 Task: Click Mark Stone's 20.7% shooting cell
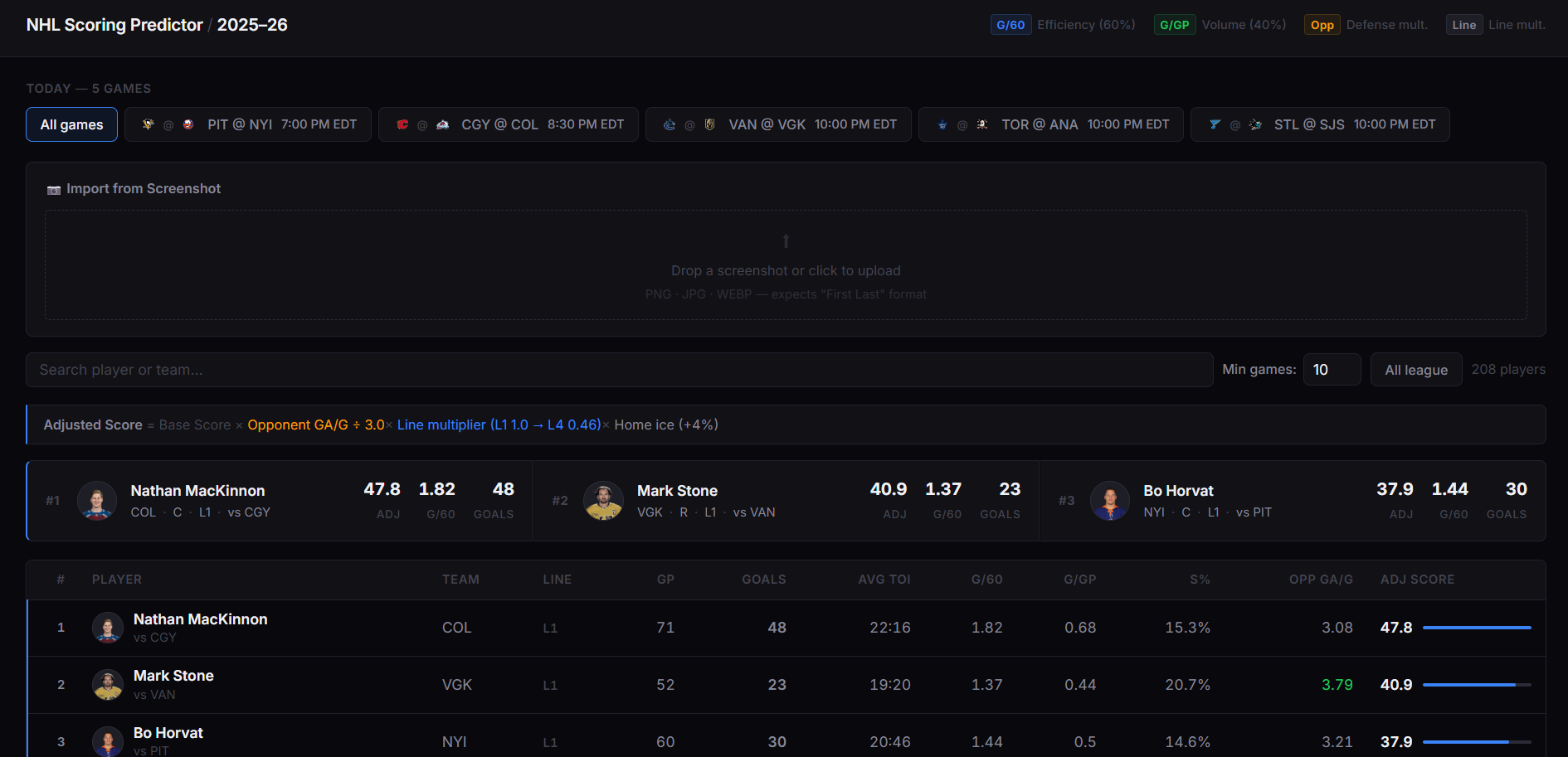click(x=1187, y=685)
